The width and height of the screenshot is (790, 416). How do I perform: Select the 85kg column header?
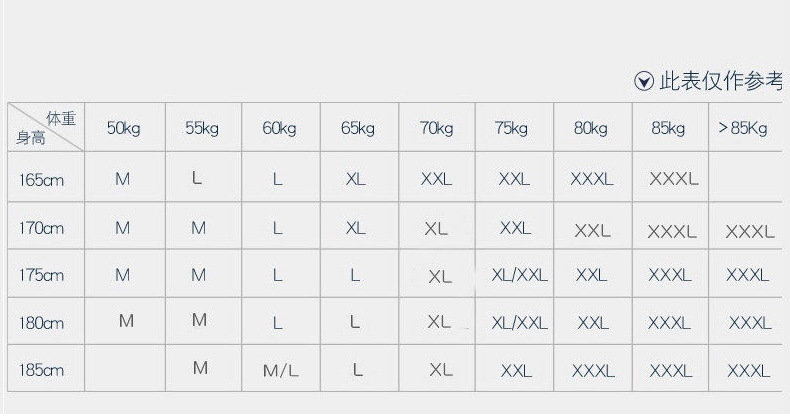click(668, 128)
